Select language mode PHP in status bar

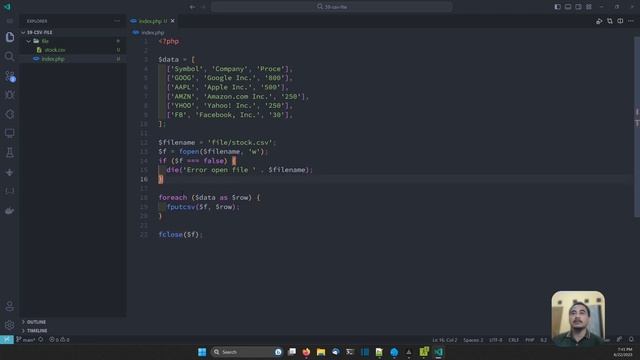click(529, 340)
